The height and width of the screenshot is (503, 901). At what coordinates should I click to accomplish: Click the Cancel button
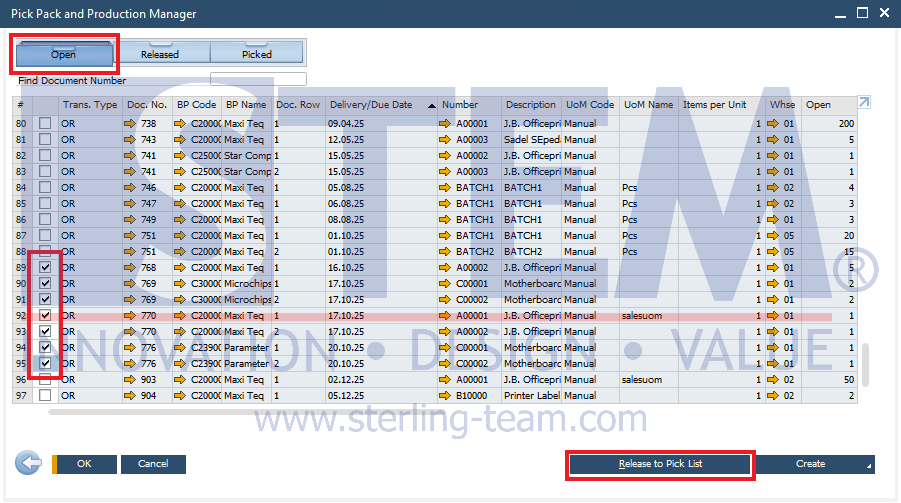(x=153, y=464)
